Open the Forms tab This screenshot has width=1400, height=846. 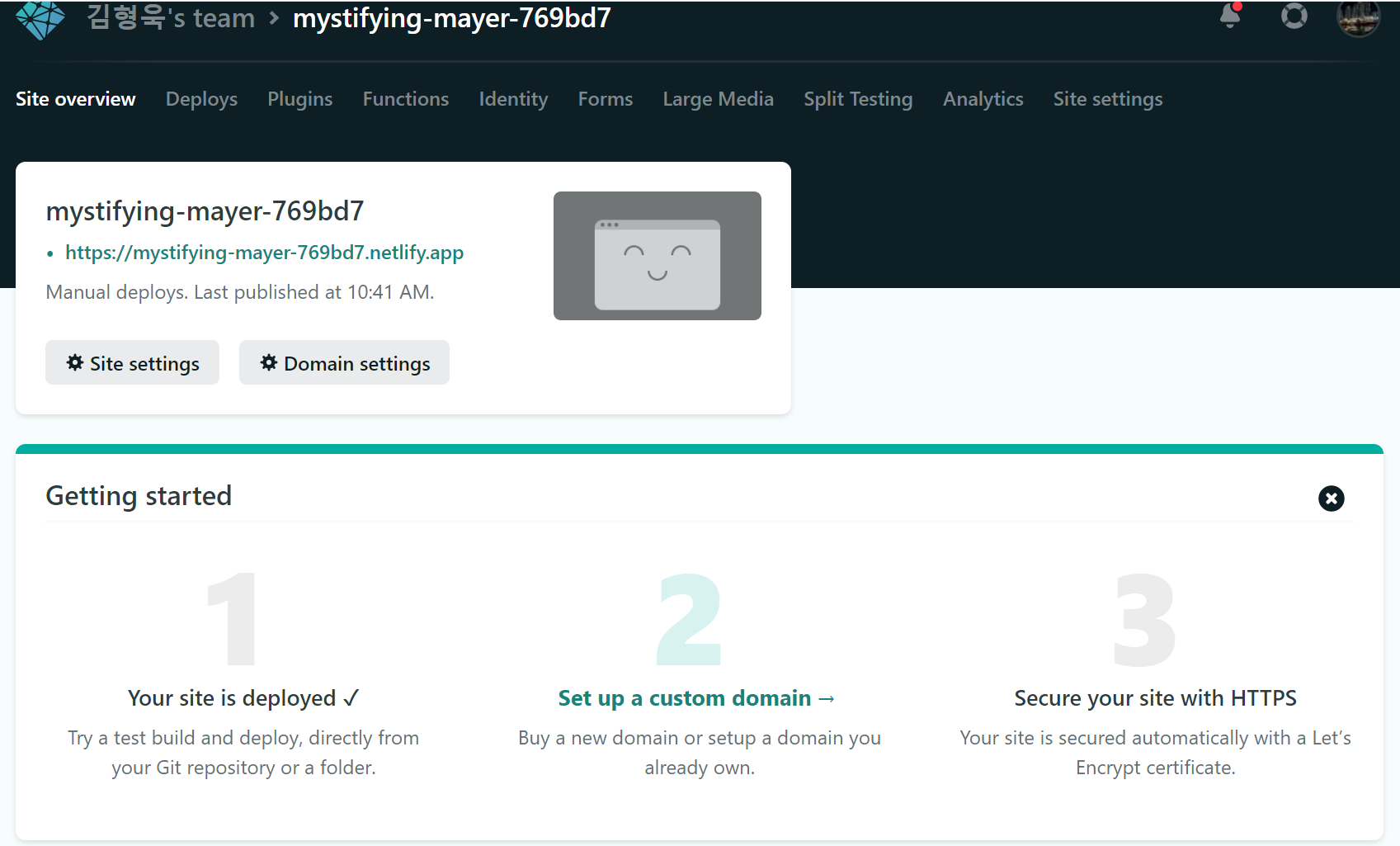click(606, 99)
